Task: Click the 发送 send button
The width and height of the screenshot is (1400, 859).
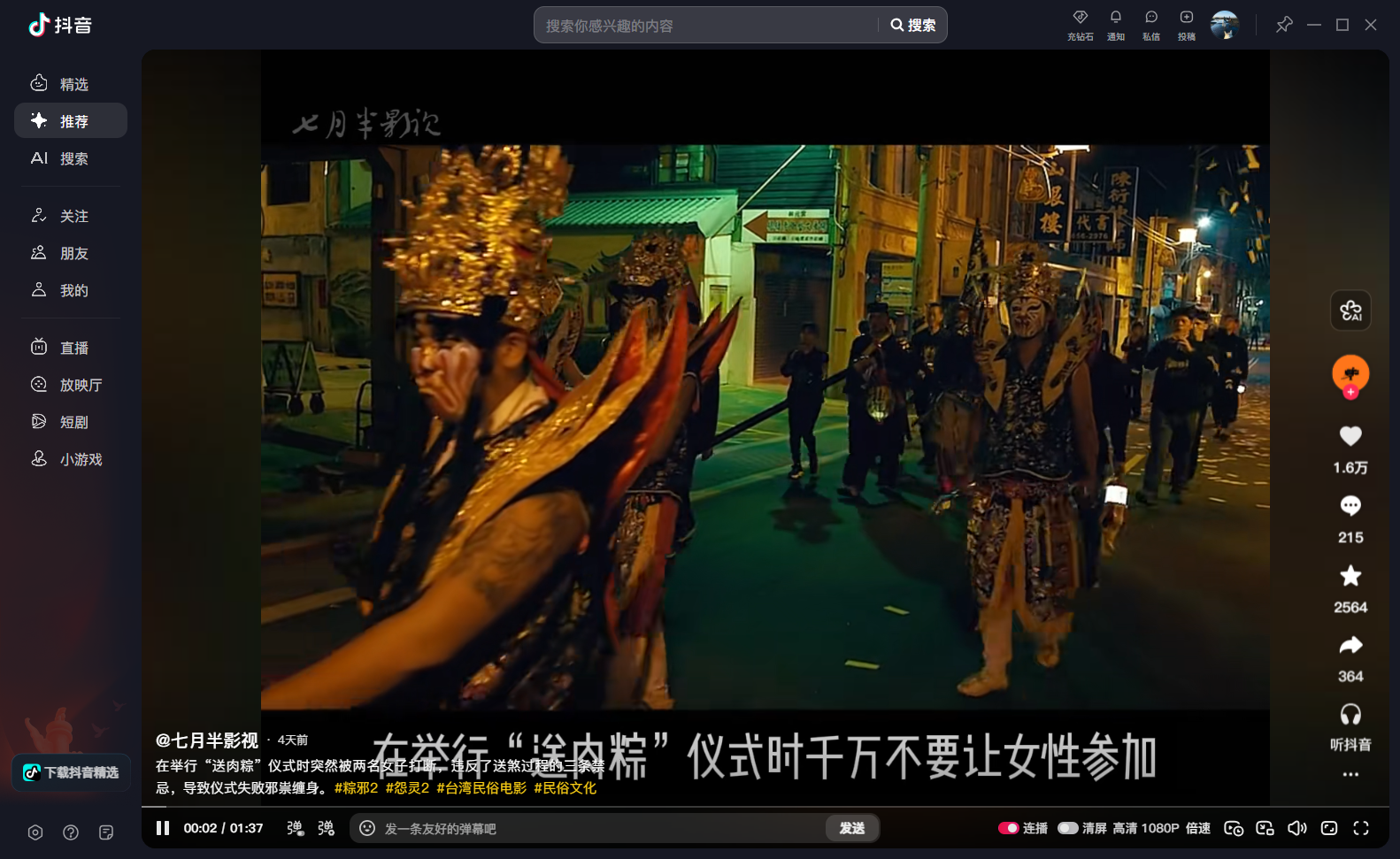Action: (x=851, y=828)
